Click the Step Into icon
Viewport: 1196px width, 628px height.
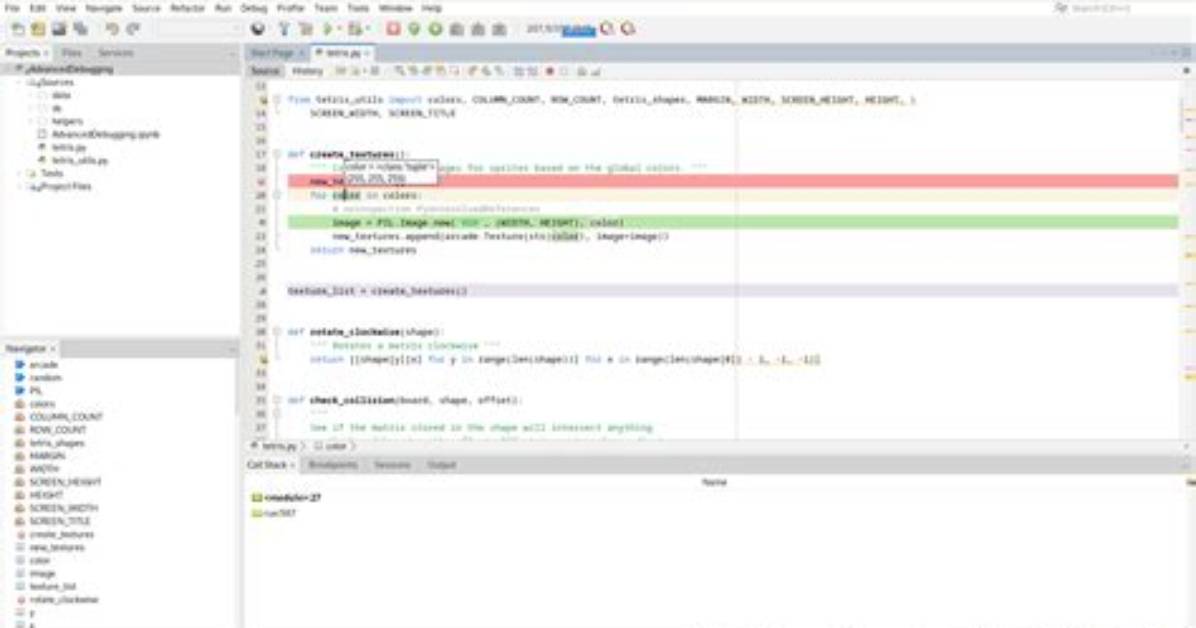pyautogui.click(x=477, y=29)
